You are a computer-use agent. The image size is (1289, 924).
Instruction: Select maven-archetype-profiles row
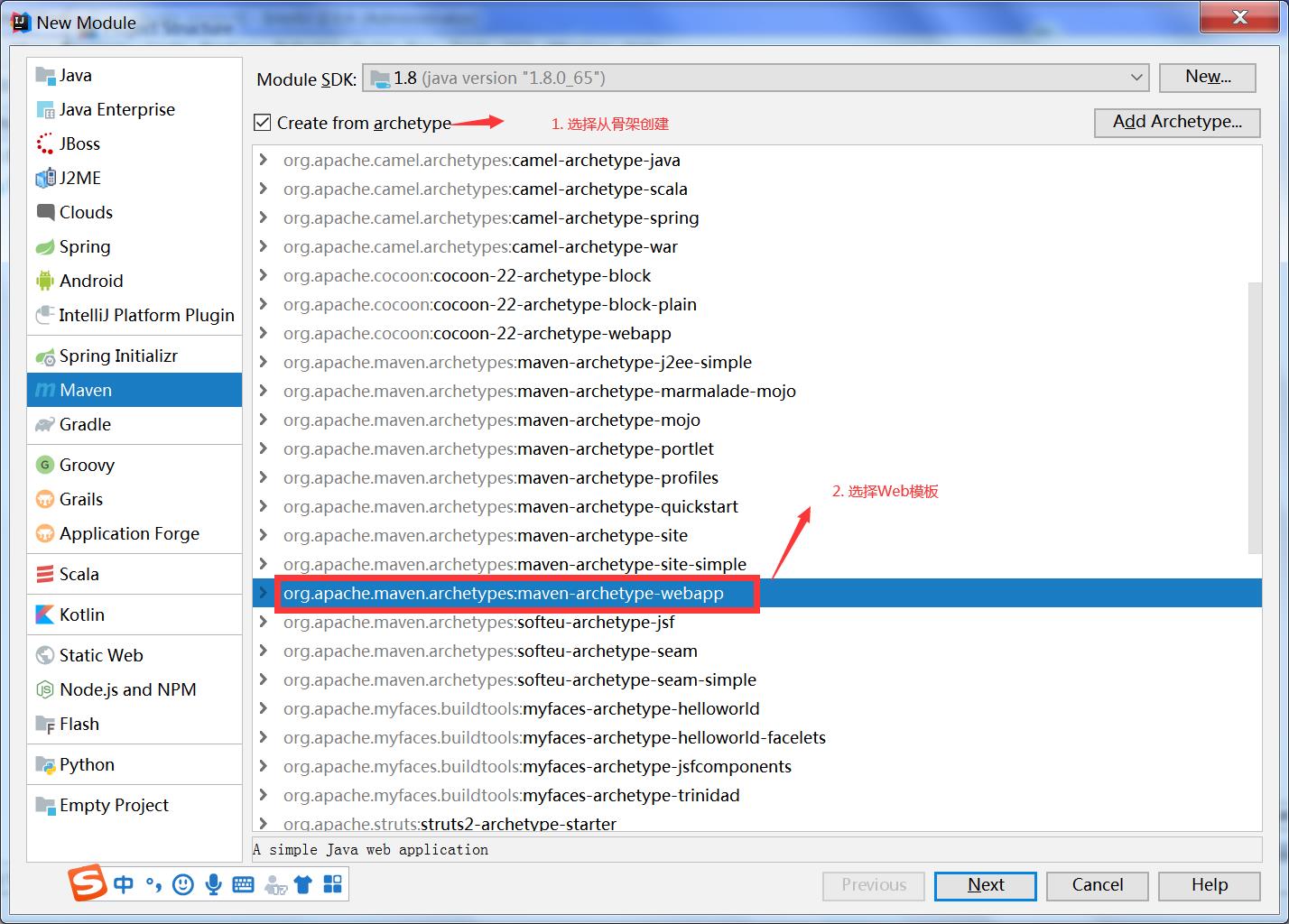tap(756, 477)
